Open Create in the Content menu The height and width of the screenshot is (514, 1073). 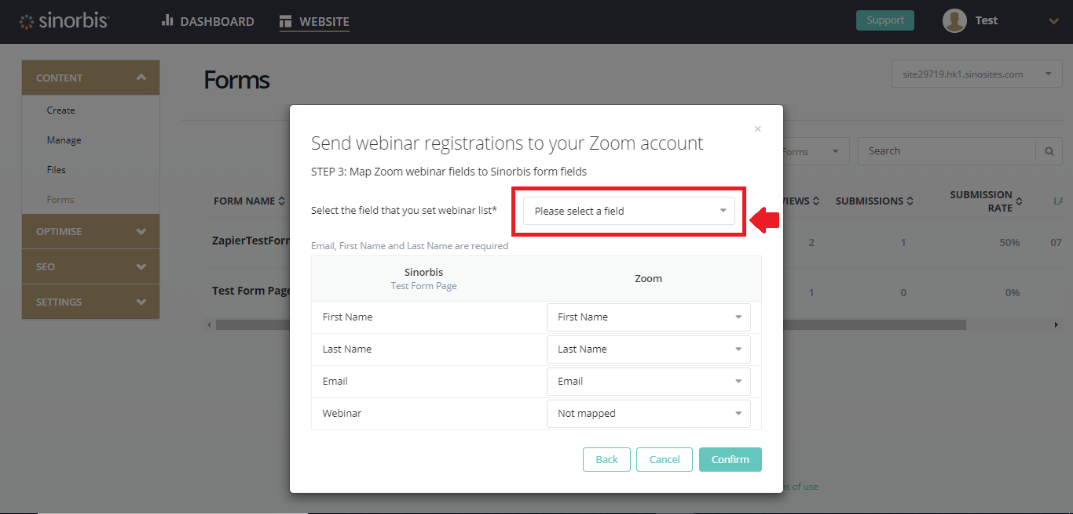[x=61, y=110]
